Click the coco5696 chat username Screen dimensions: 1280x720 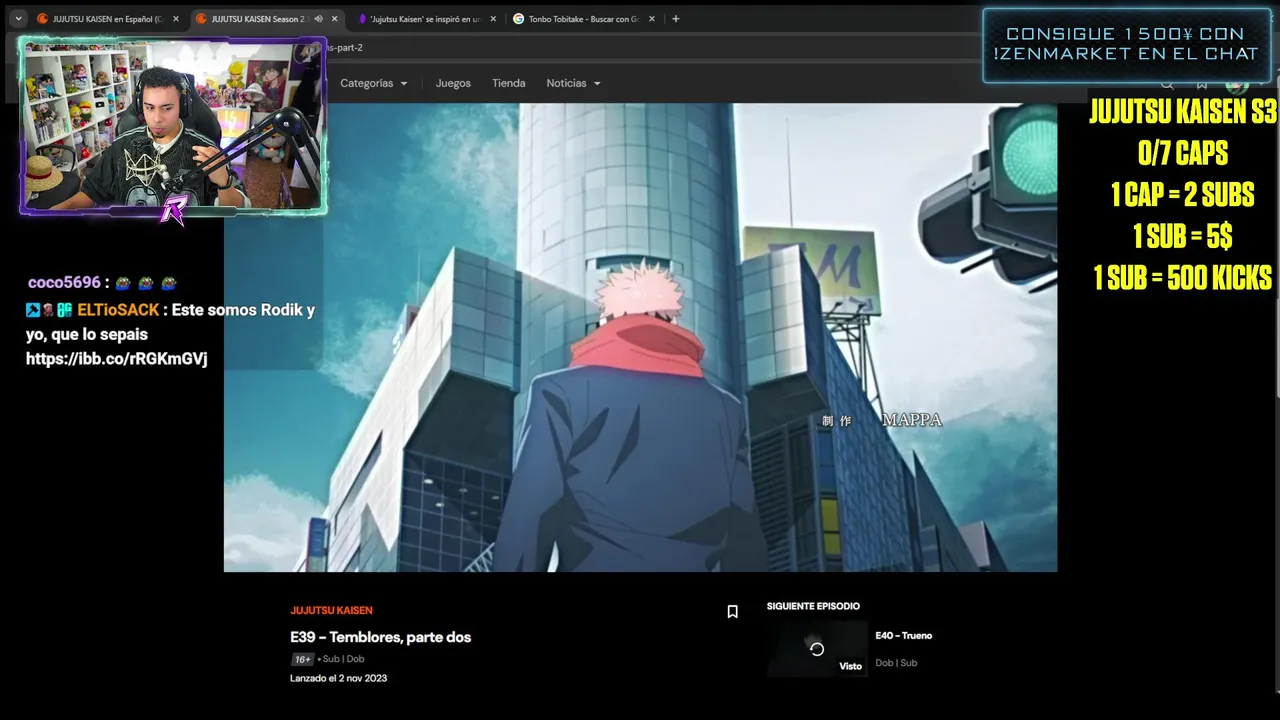pos(64,283)
